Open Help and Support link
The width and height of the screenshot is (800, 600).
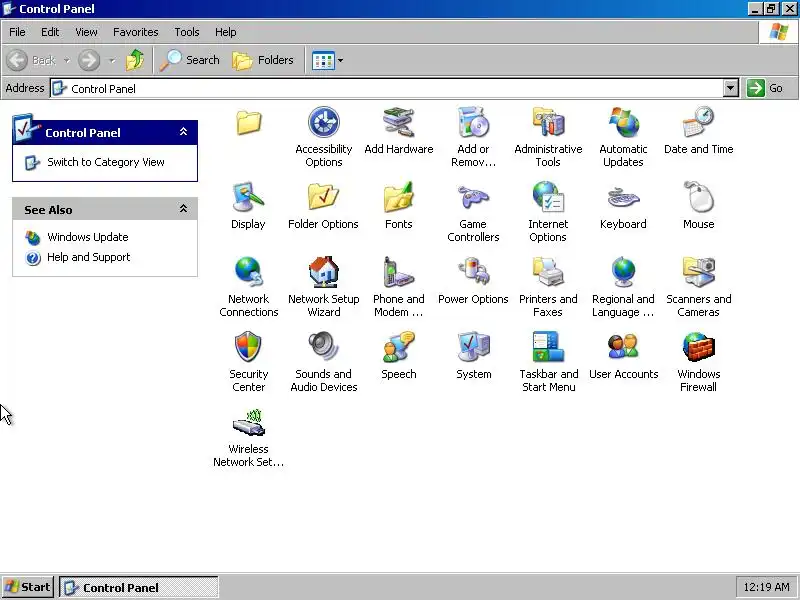(89, 257)
